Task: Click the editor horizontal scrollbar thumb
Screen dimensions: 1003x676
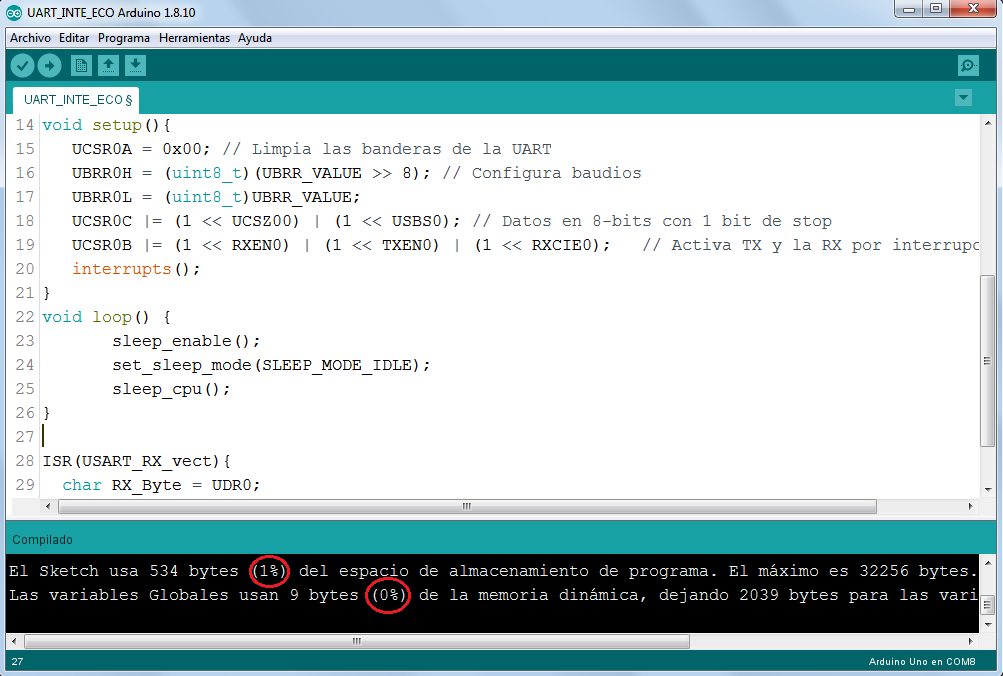Action: coord(467,506)
